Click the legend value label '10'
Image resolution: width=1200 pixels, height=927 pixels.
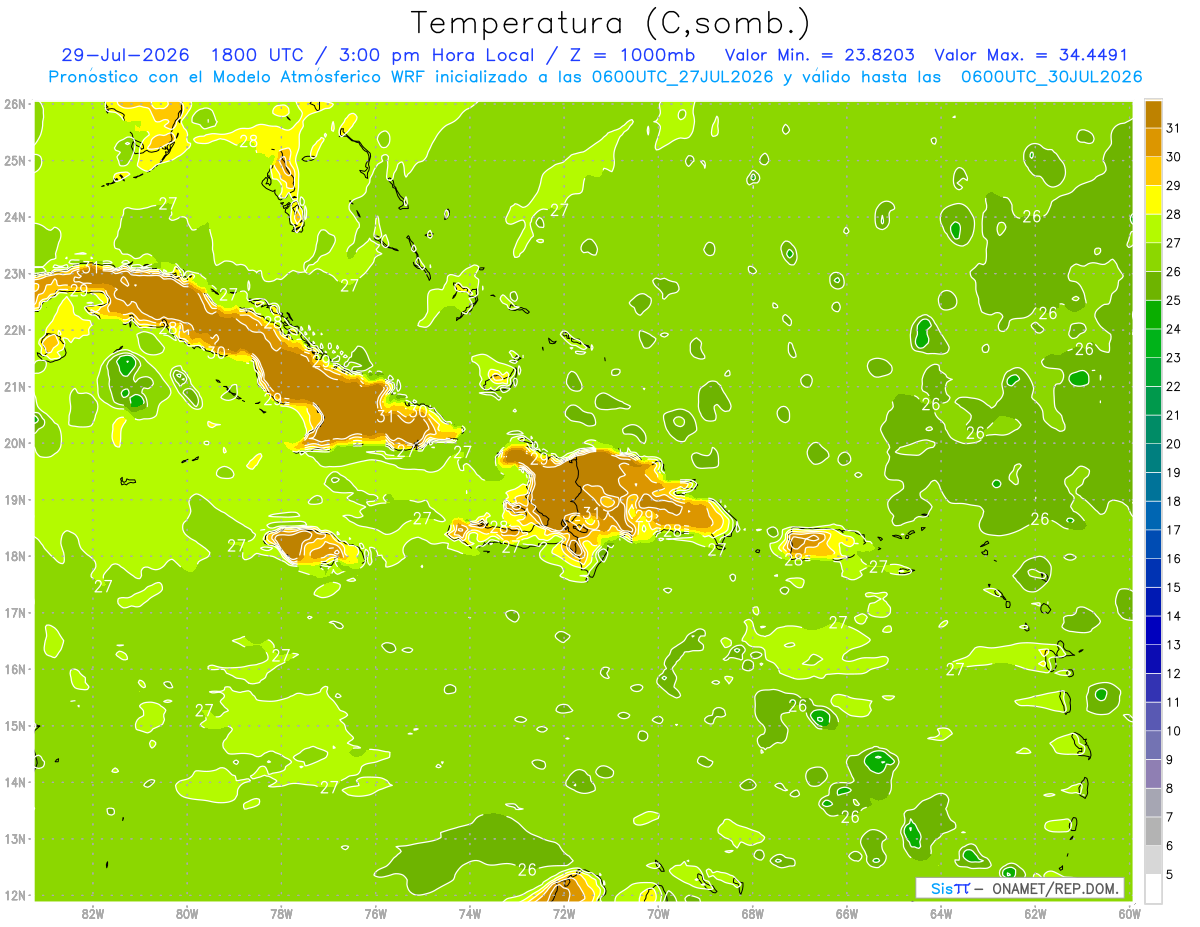pyautogui.click(x=1173, y=730)
